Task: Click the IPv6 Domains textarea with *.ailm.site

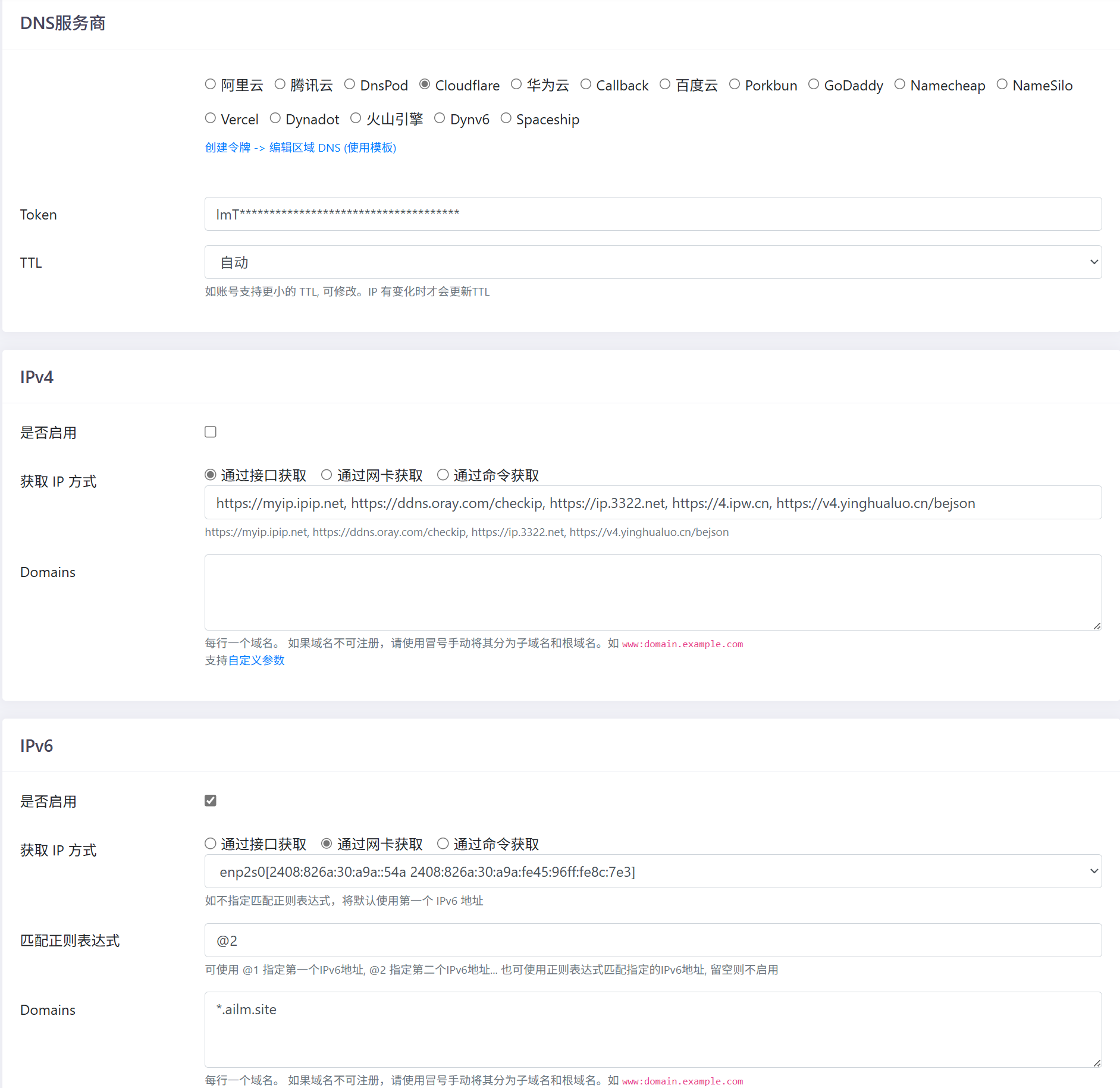Action: click(x=652, y=1030)
